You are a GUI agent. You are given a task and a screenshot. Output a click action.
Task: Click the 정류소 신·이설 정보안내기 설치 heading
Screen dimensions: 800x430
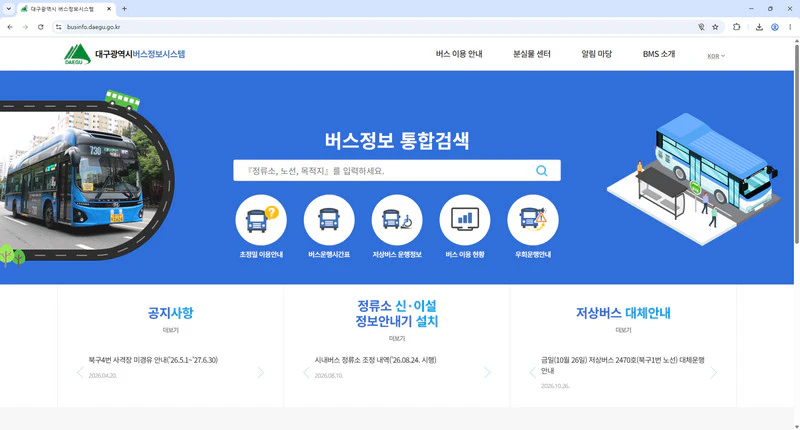click(397, 313)
